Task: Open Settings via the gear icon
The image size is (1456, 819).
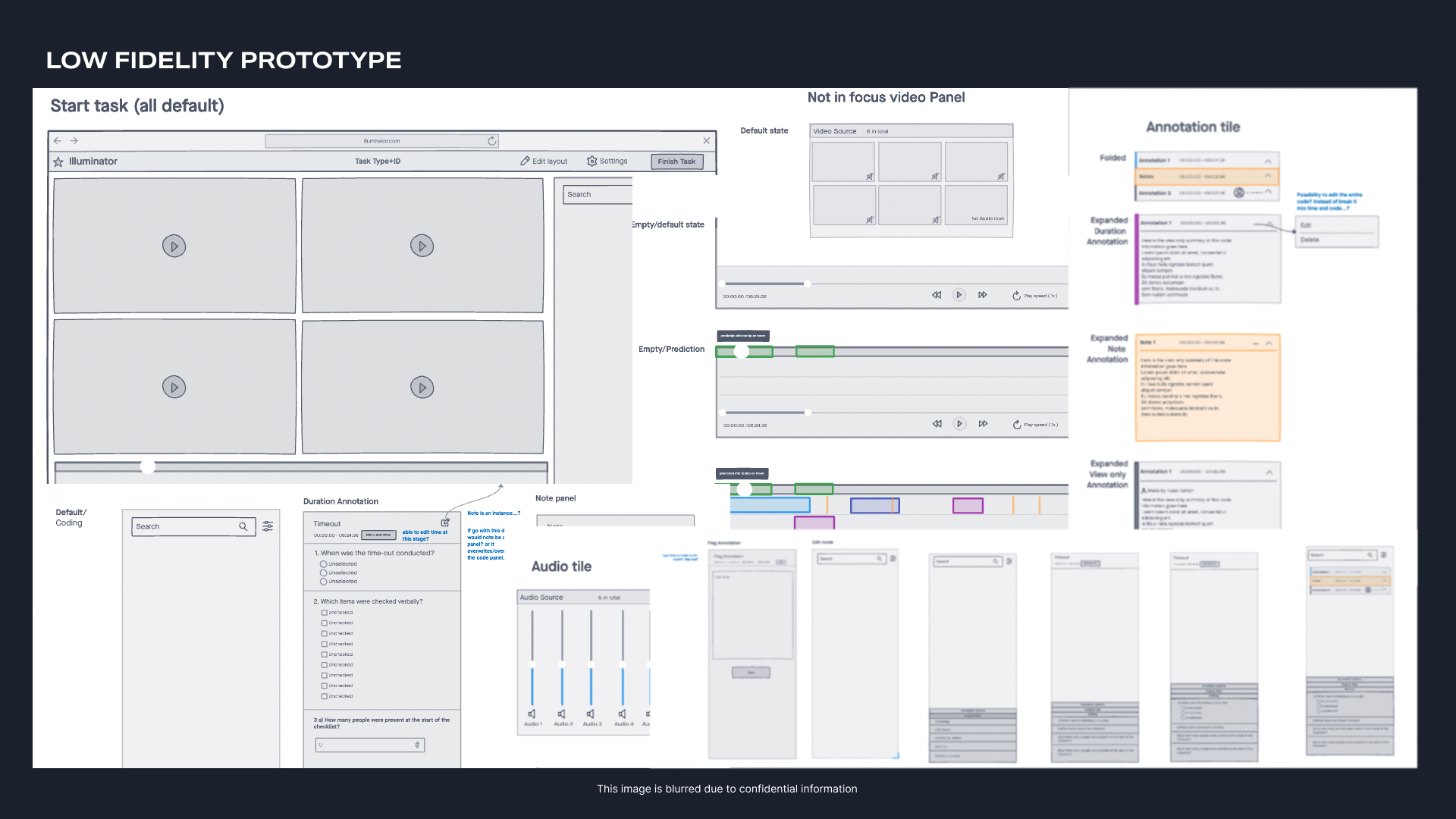Action: (591, 161)
